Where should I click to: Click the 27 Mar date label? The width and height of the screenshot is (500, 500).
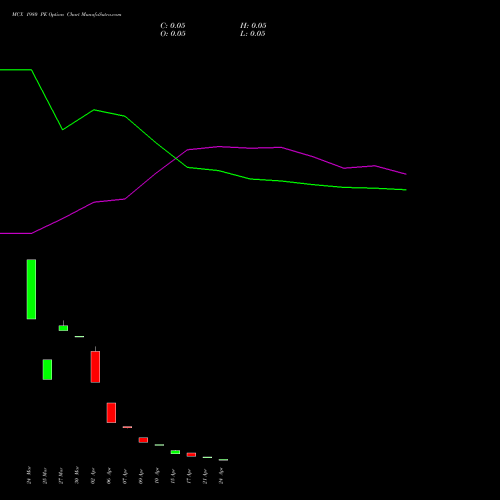(61, 476)
